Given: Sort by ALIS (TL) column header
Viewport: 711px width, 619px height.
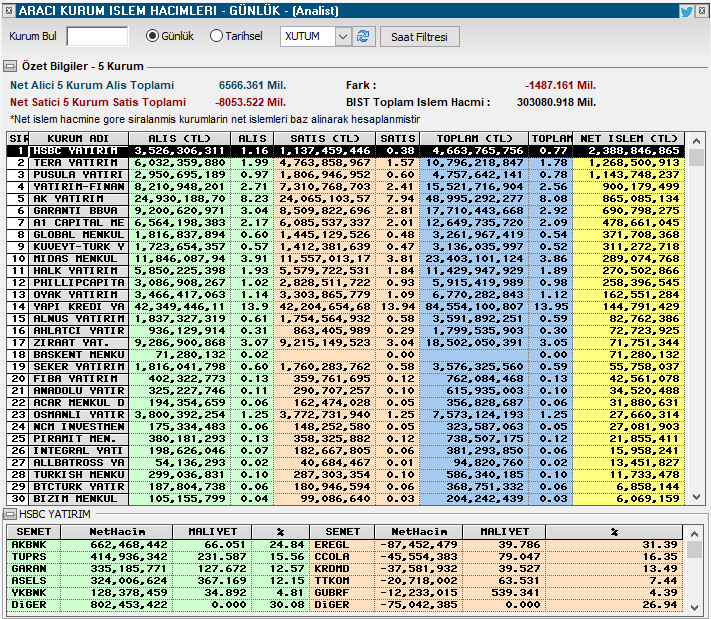Looking at the screenshot, I should tap(180, 138).
